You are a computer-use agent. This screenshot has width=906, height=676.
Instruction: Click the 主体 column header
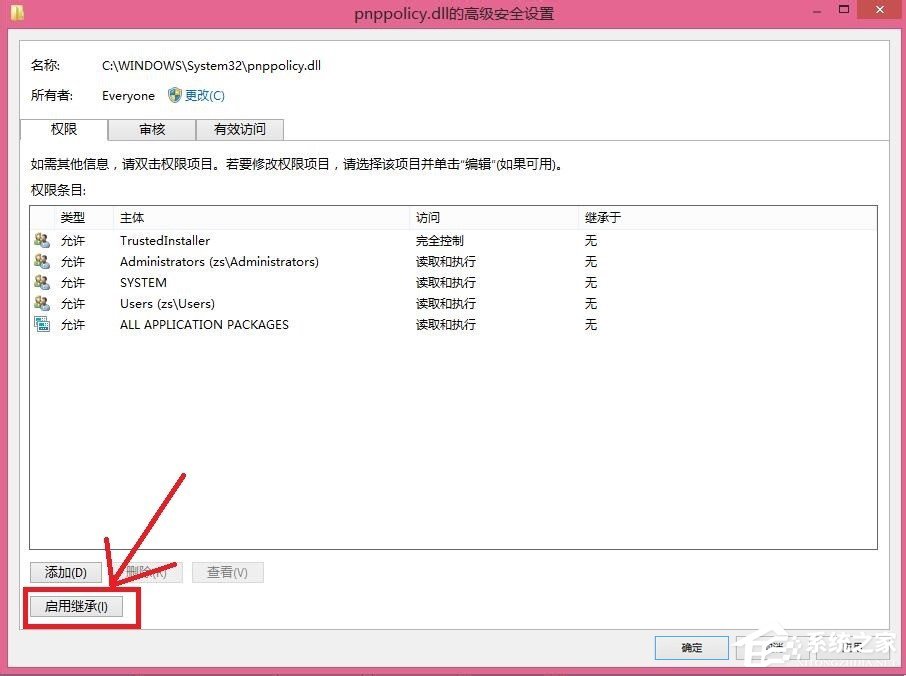131,217
